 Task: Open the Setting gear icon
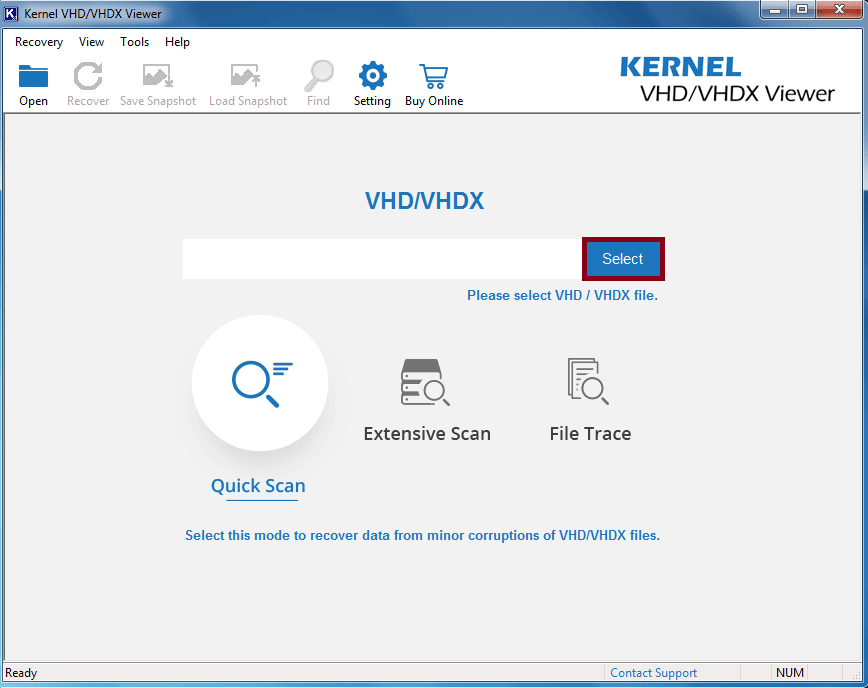point(373,76)
